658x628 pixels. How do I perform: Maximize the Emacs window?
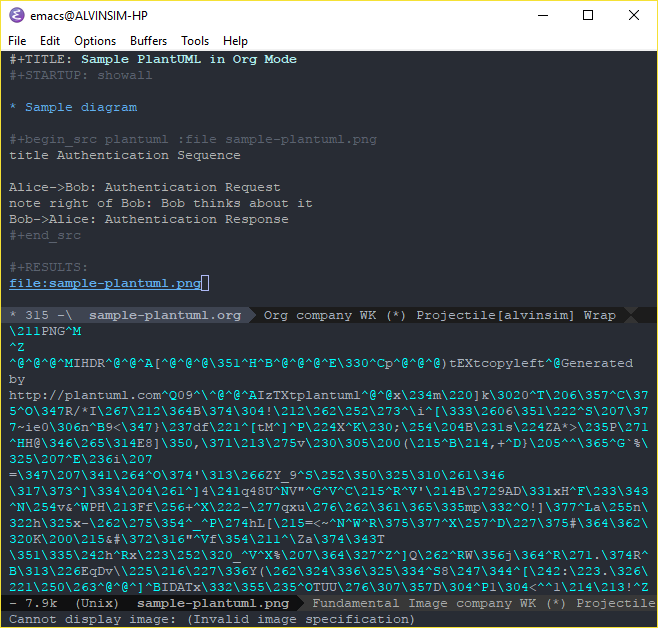pos(588,15)
